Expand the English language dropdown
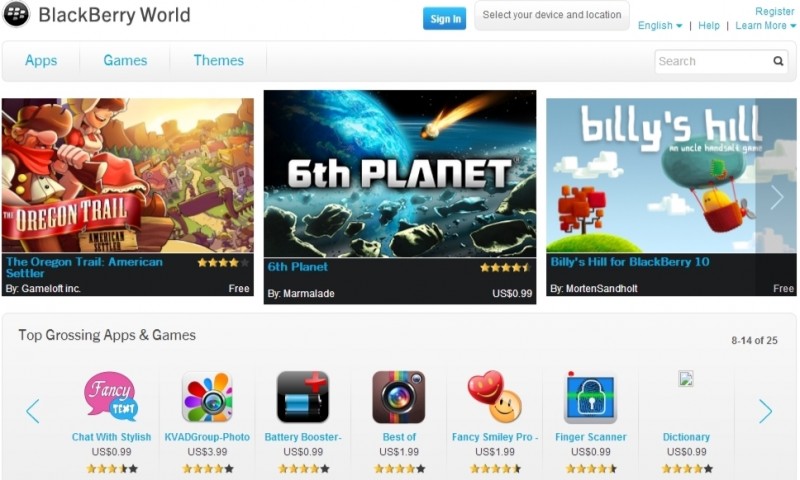The image size is (800, 480). pyautogui.click(x=660, y=26)
